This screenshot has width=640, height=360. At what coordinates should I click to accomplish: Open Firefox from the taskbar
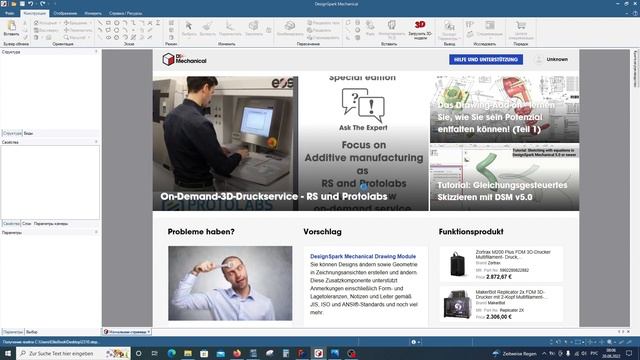[237, 353]
